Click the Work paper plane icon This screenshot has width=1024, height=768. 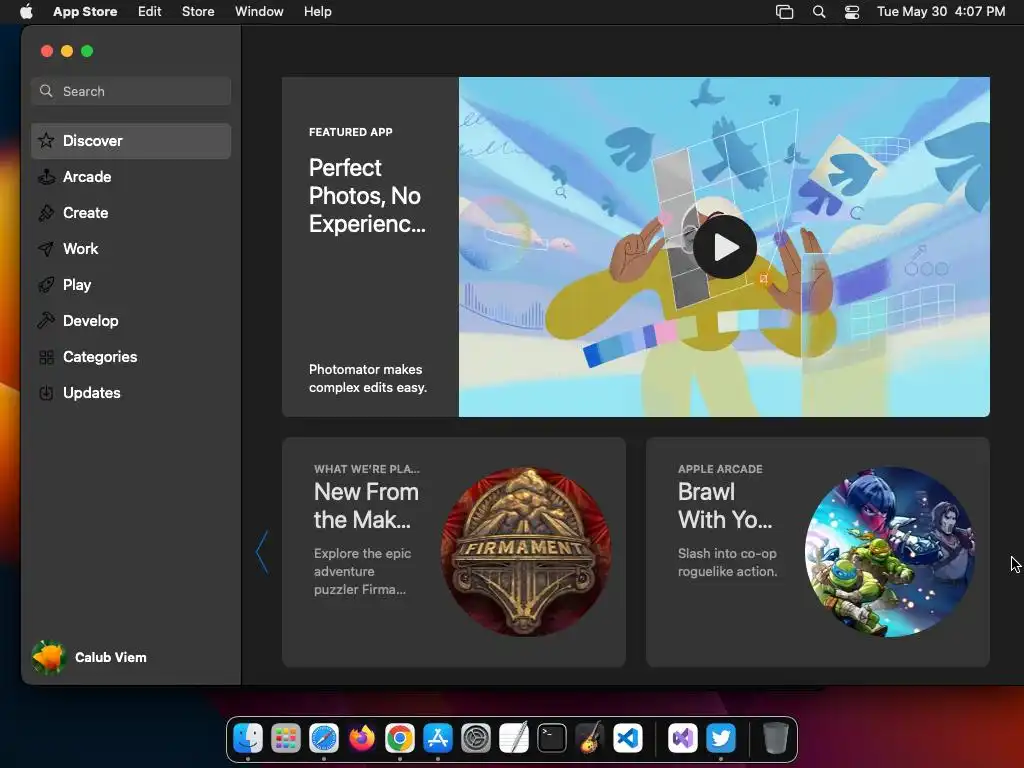[x=46, y=249]
